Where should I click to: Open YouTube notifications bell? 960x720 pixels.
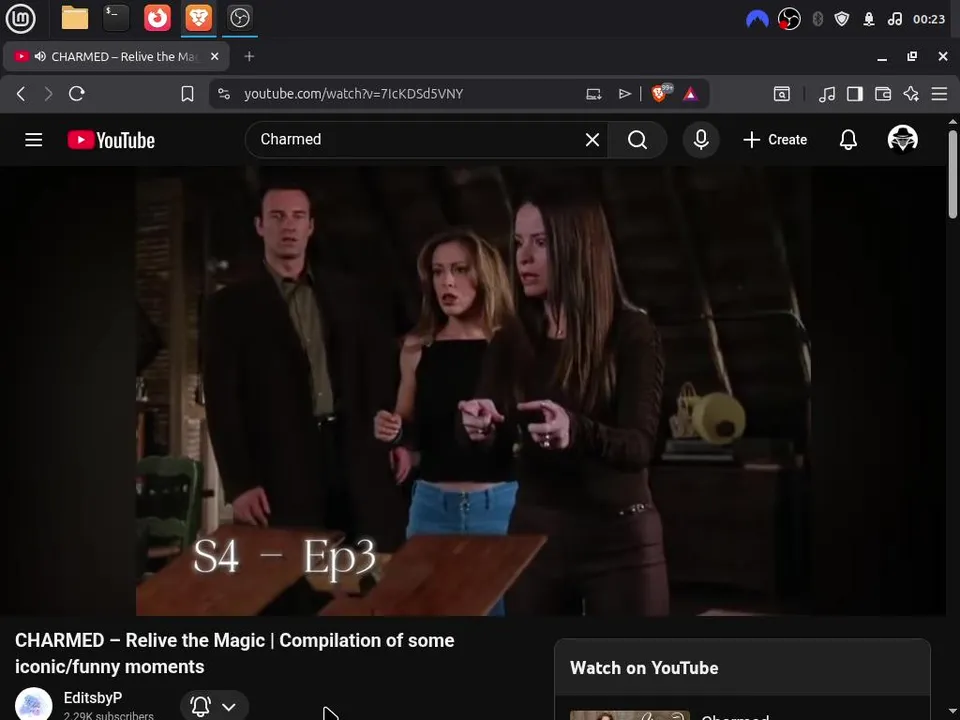(848, 140)
